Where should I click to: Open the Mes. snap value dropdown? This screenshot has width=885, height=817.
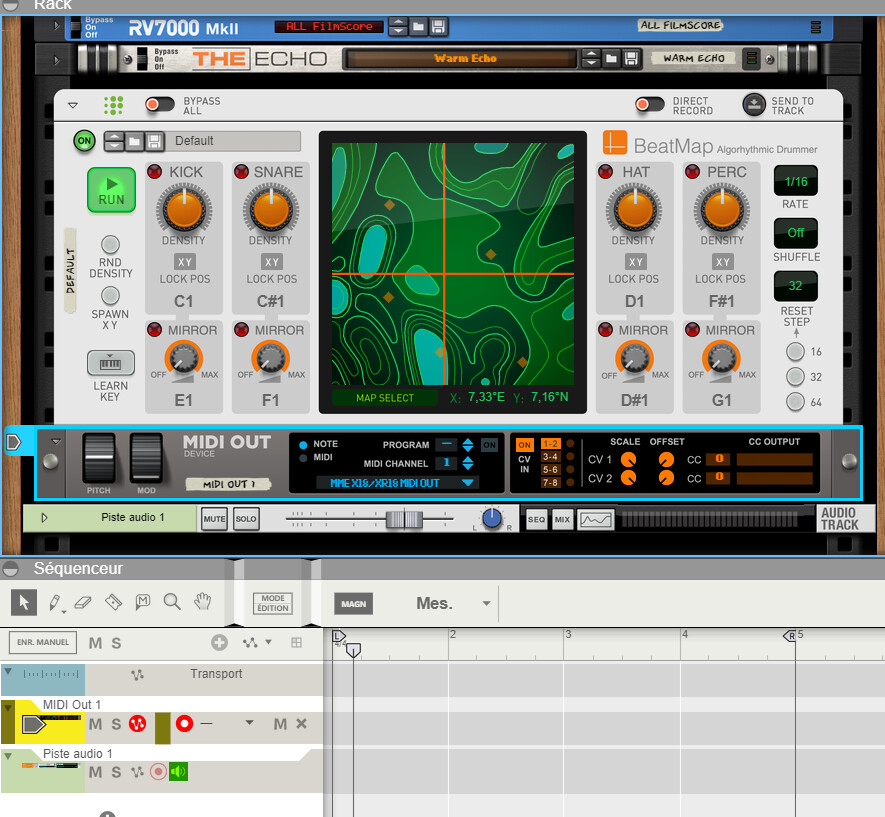pyautogui.click(x=486, y=603)
